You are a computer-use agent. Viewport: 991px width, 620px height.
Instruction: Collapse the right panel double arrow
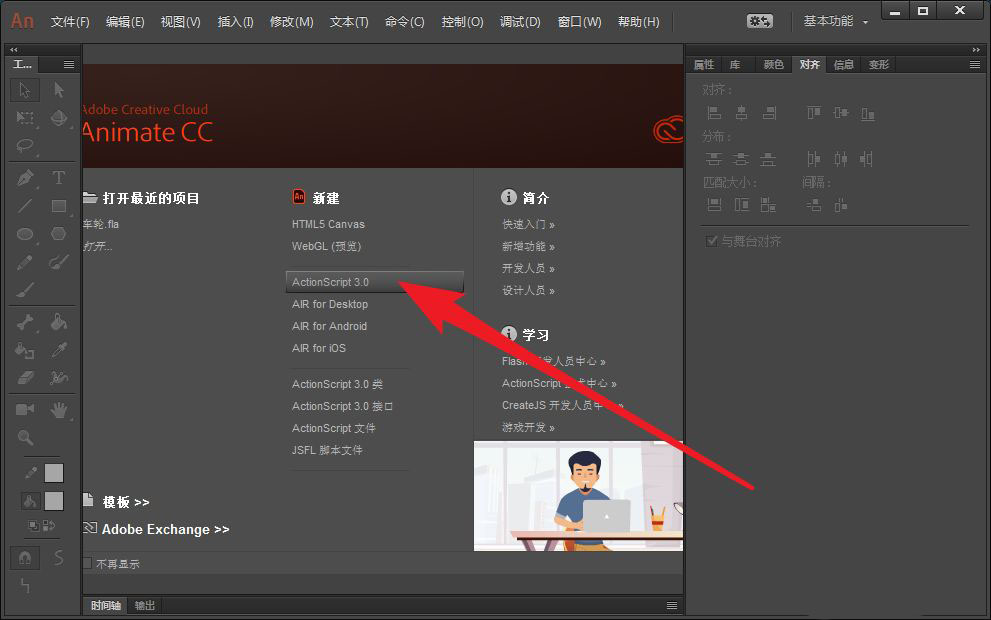(x=976, y=49)
